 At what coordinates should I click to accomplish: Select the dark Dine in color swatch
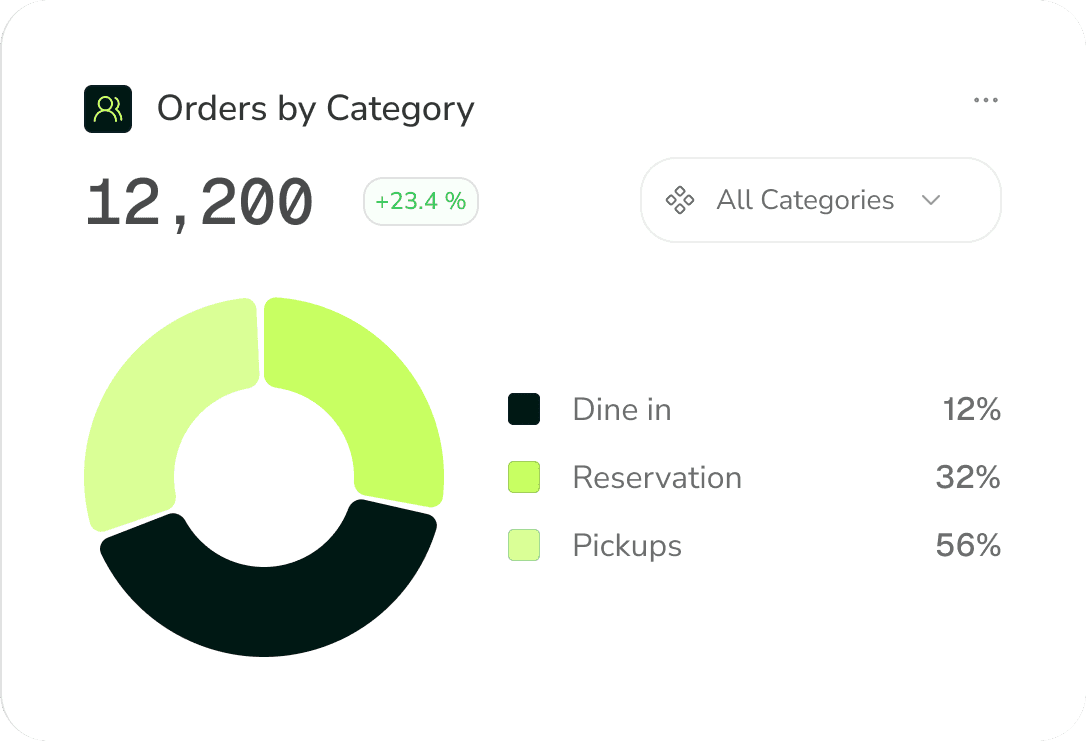pos(524,409)
